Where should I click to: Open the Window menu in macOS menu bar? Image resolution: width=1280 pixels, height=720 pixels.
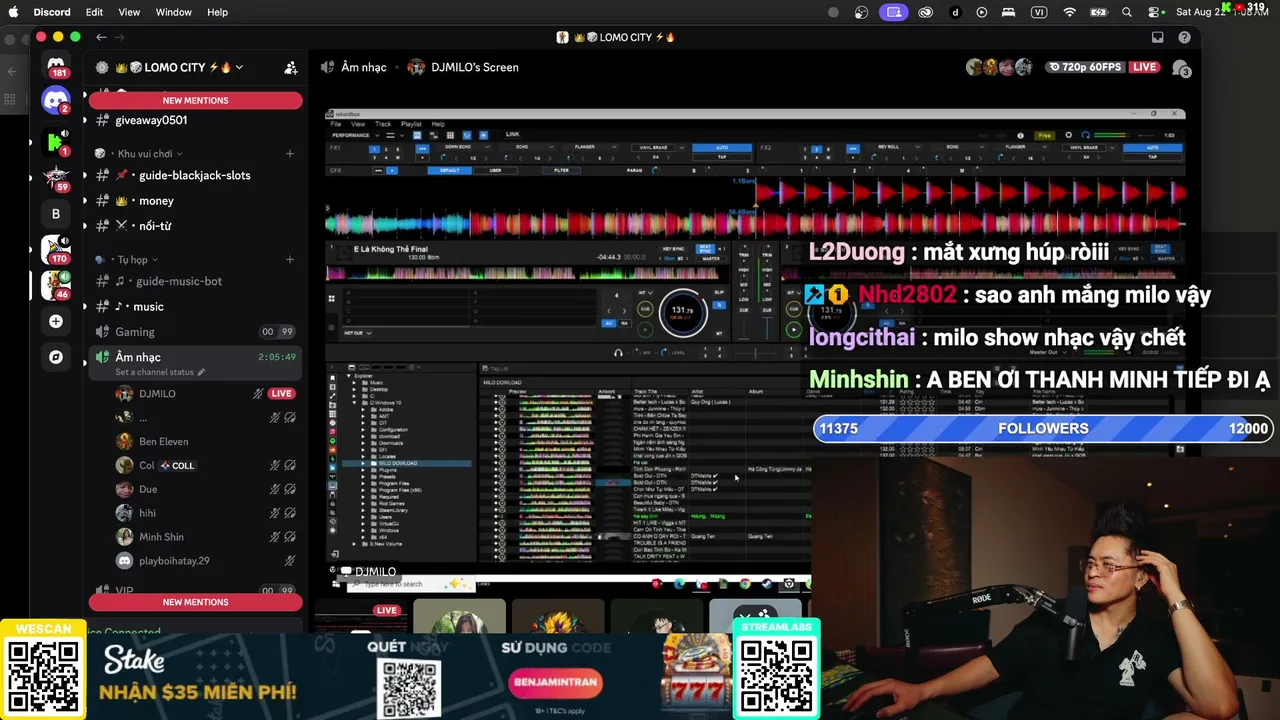174,12
